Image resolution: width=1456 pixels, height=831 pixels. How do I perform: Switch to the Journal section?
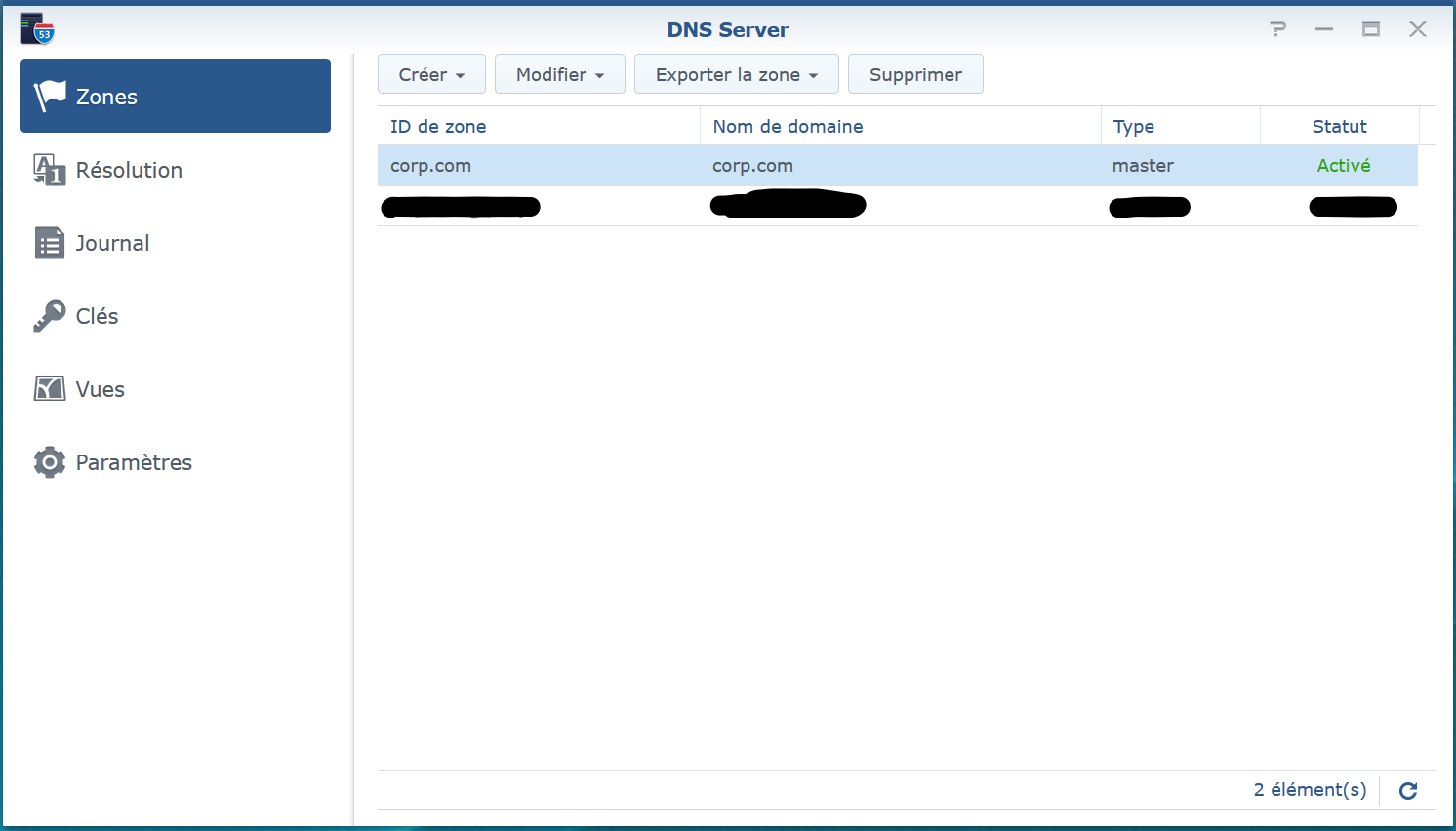[x=112, y=243]
